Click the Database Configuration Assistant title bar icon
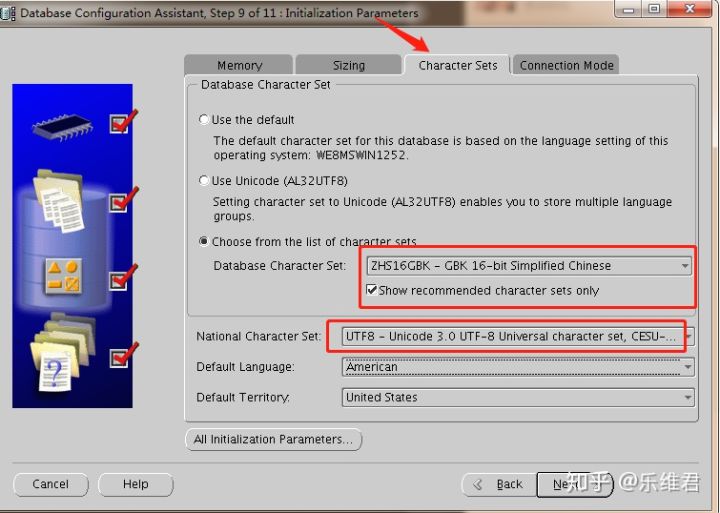 7,13
